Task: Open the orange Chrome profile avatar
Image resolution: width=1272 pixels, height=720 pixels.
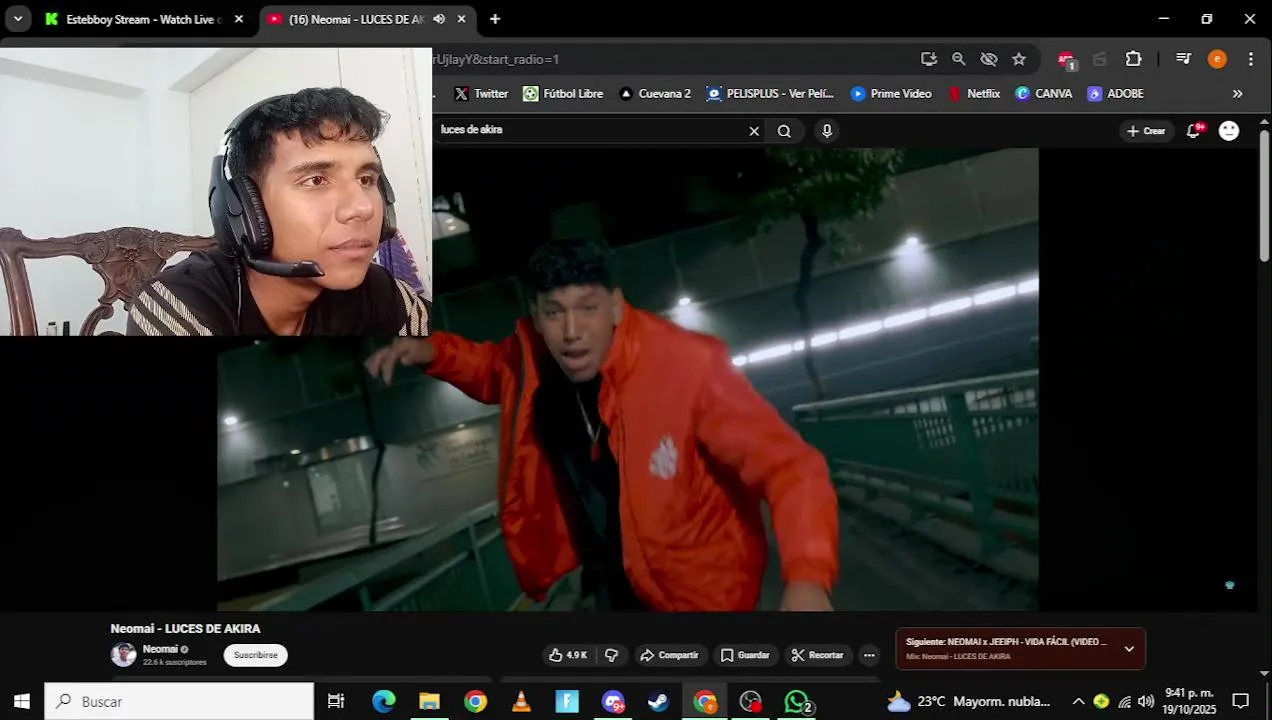Action: (x=1217, y=59)
